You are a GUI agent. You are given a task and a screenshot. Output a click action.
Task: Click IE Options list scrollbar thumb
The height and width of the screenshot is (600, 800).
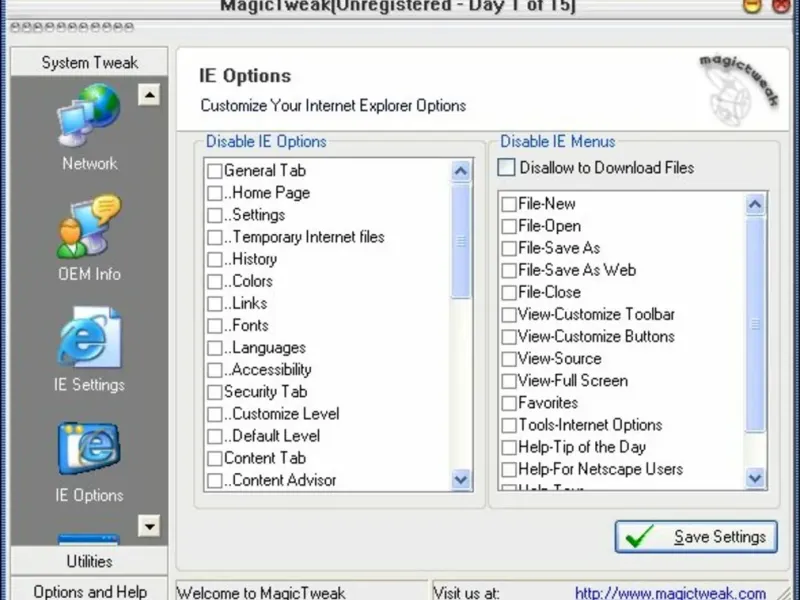tap(461, 241)
